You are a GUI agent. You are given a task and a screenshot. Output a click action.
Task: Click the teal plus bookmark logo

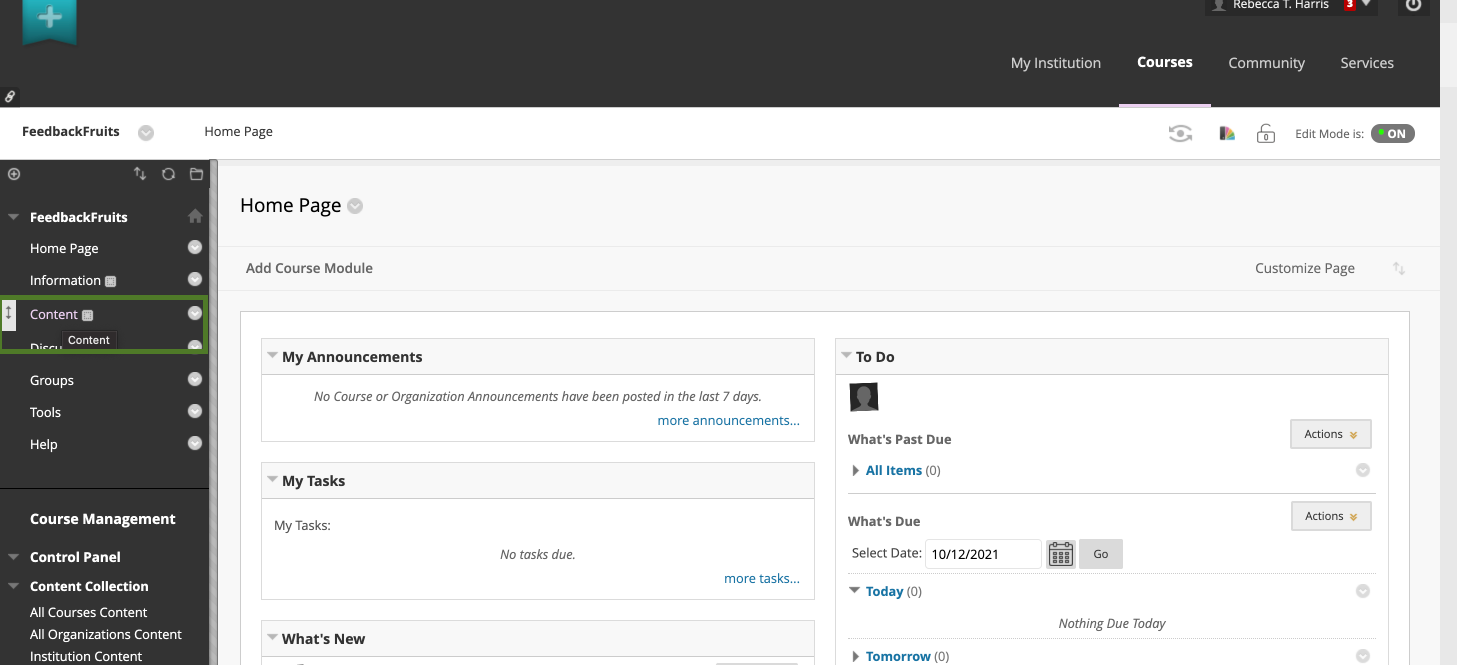click(x=49, y=20)
